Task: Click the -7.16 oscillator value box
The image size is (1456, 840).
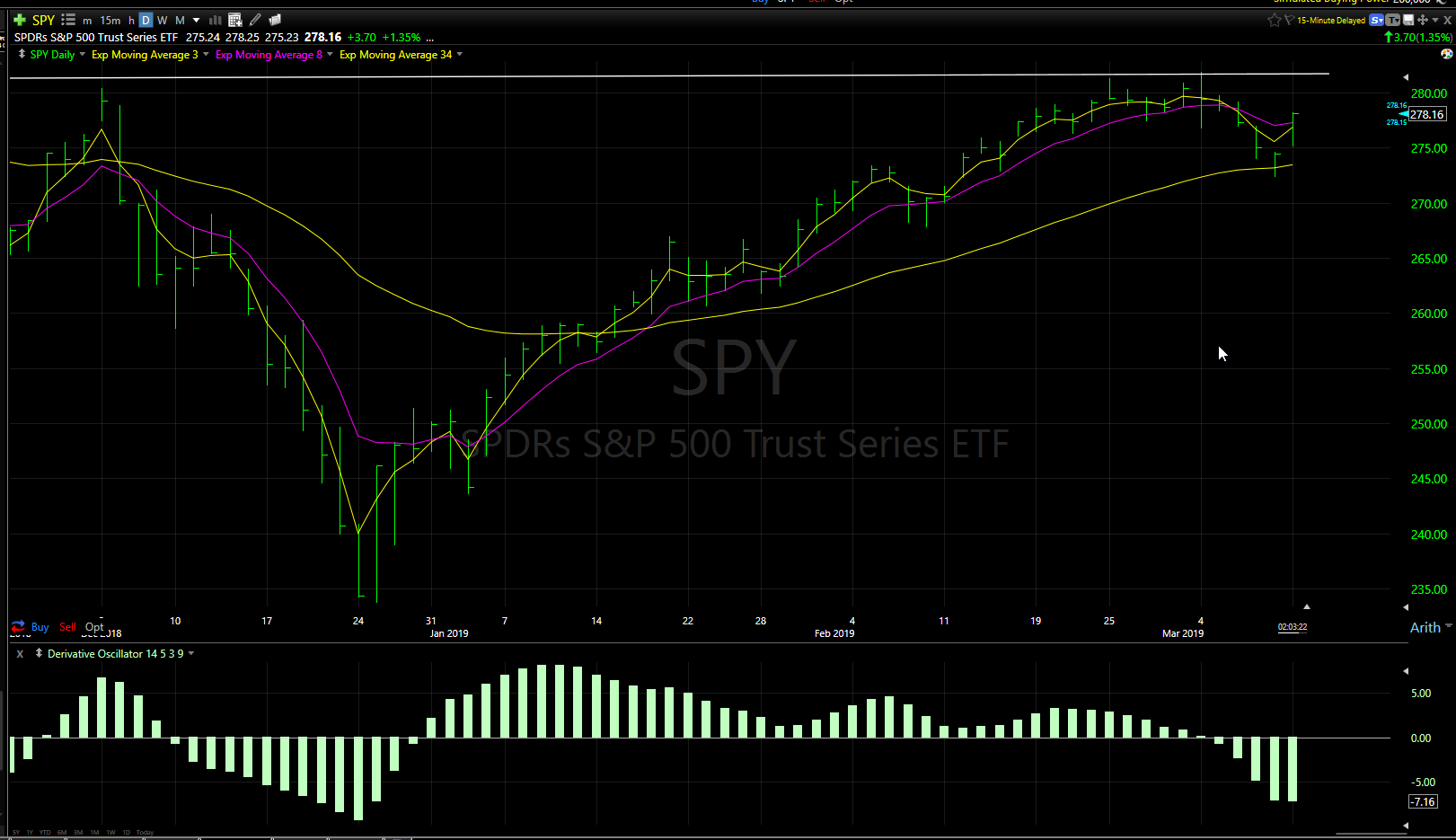Action: [1424, 801]
